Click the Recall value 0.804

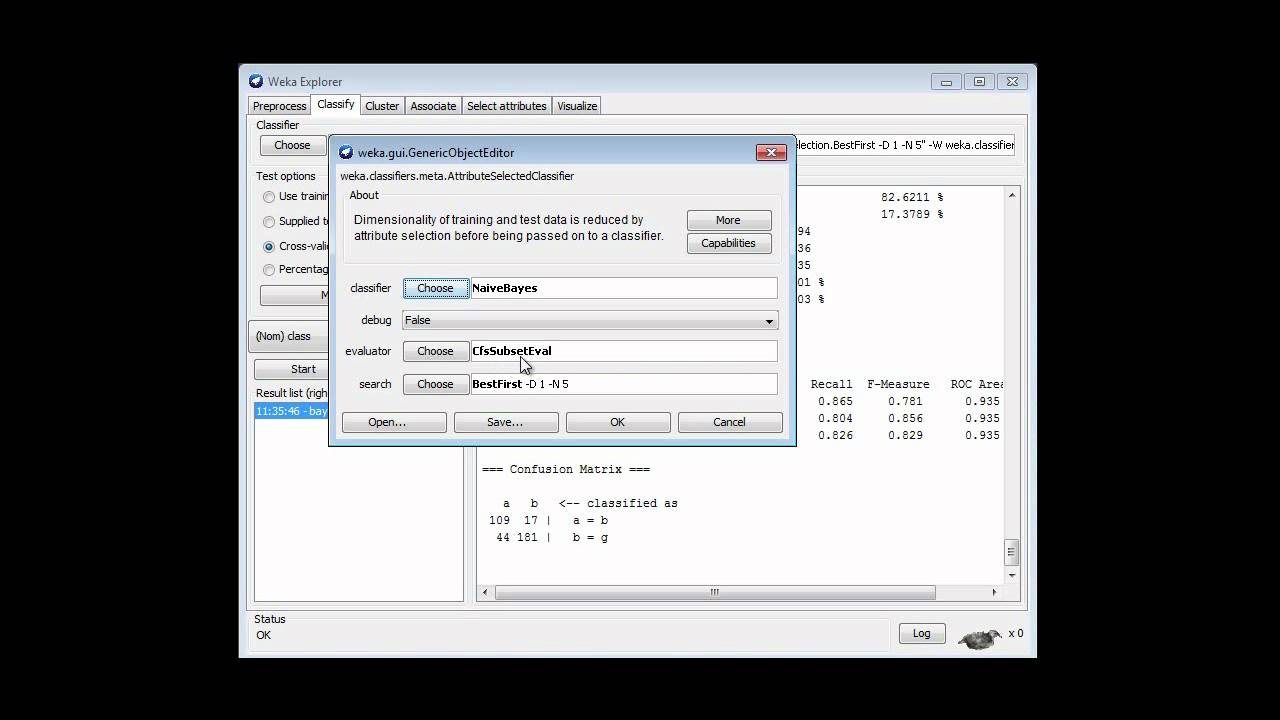click(835, 418)
